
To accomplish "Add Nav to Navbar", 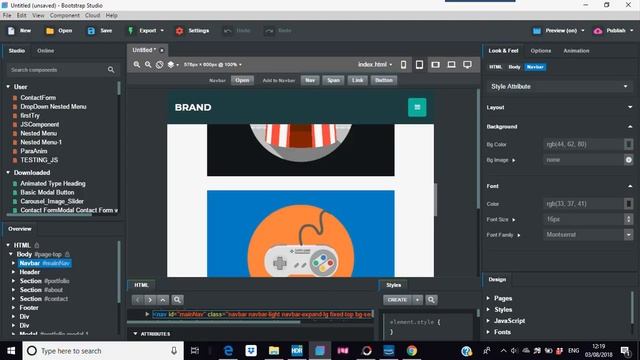I will coord(310,80).
